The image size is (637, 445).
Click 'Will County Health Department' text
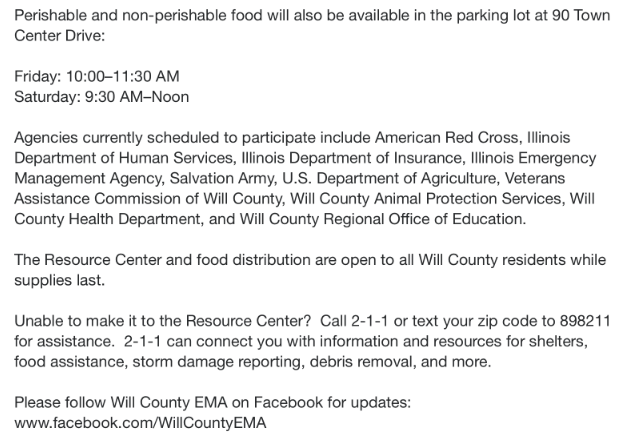(x=107, y=219)
